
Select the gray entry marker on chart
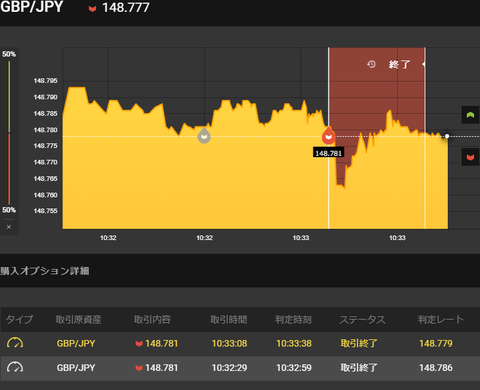204,136
